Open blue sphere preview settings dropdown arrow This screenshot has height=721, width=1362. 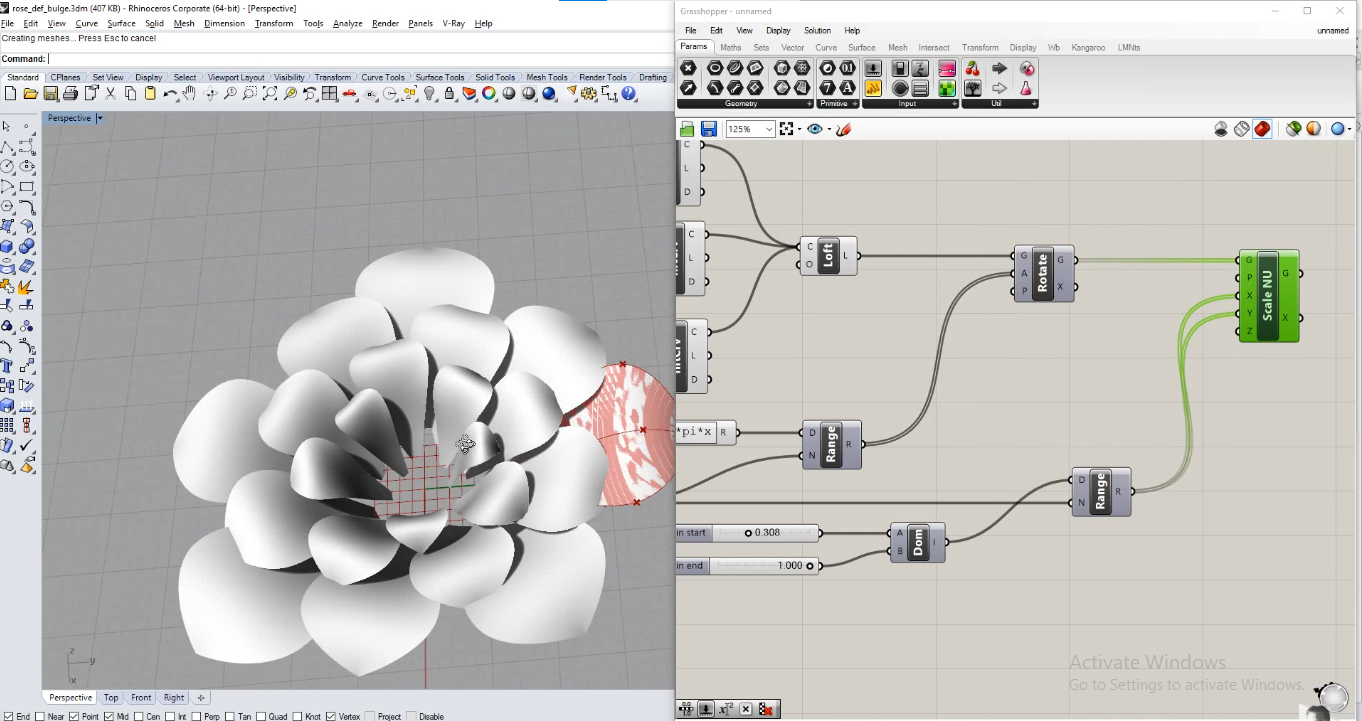click(x=1349, y=129)
